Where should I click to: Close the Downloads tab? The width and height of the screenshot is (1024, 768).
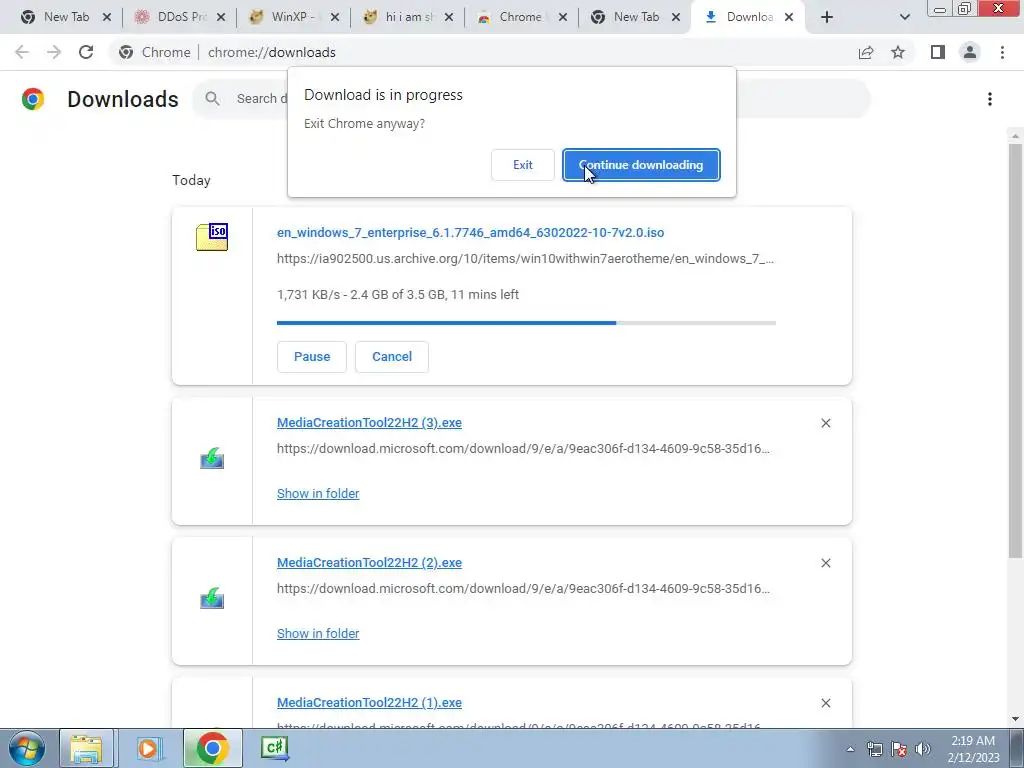point(789,18)
